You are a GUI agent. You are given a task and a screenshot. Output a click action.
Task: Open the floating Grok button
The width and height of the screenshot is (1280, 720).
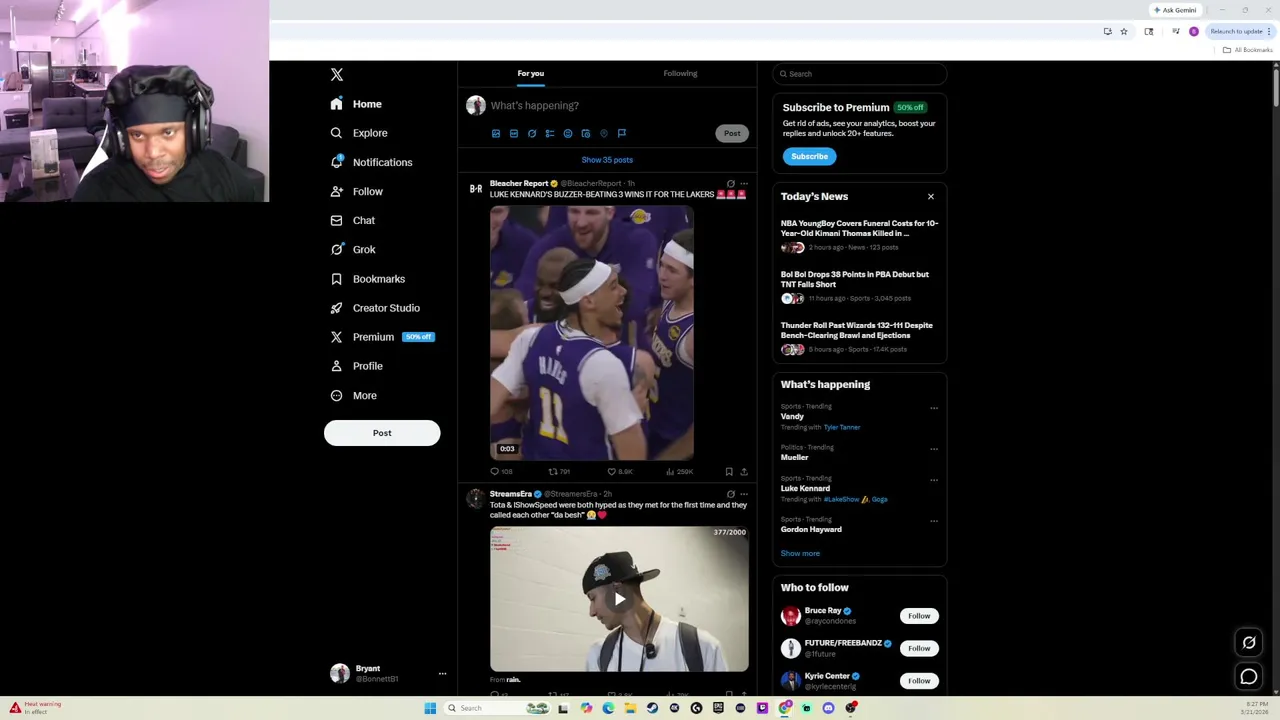coord(1249,643)
